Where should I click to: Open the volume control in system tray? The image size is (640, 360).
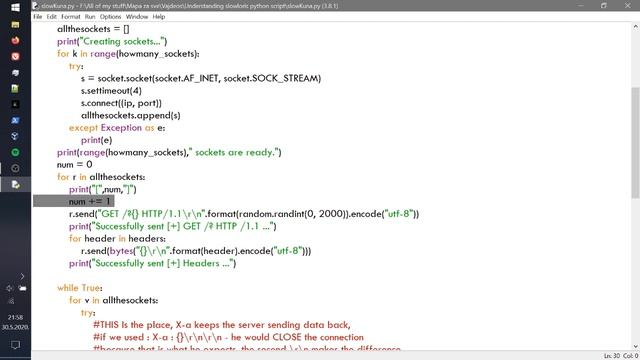9,289
